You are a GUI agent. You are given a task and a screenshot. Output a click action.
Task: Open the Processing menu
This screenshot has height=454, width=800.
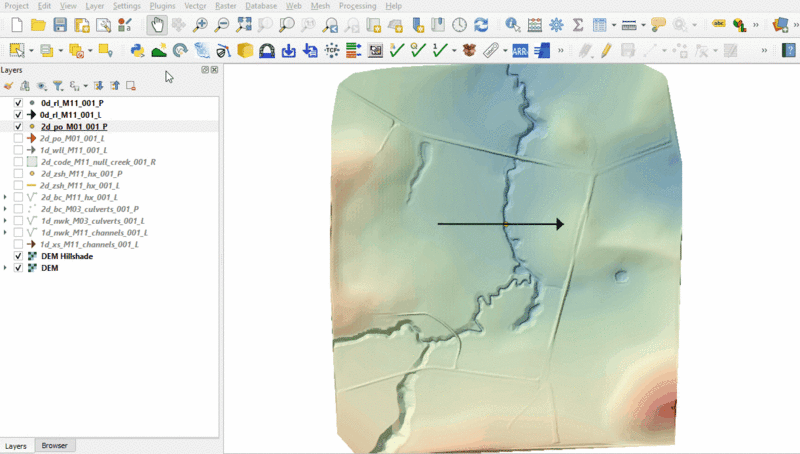[357, 6]
